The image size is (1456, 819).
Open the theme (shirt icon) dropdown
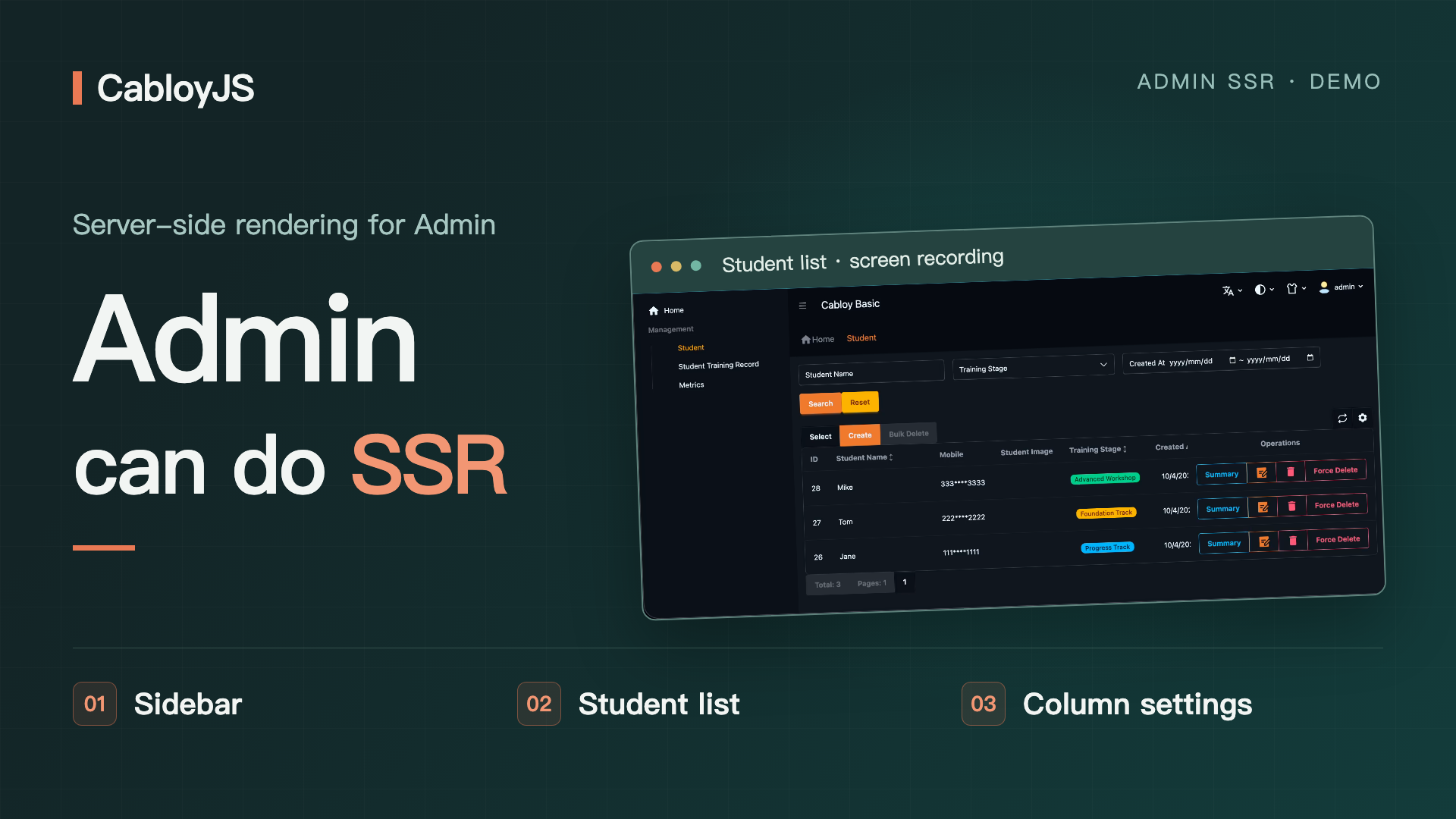click(1296, 289)
